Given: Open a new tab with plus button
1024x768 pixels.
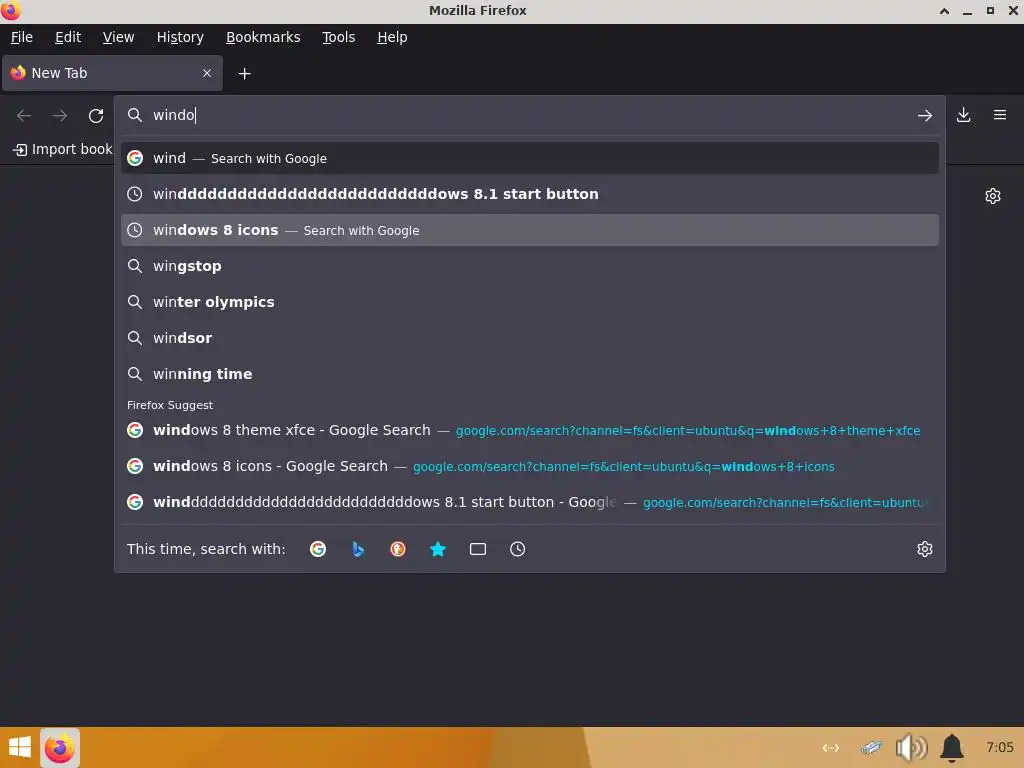Looking at the screenshot, I should tap(244, 74).
